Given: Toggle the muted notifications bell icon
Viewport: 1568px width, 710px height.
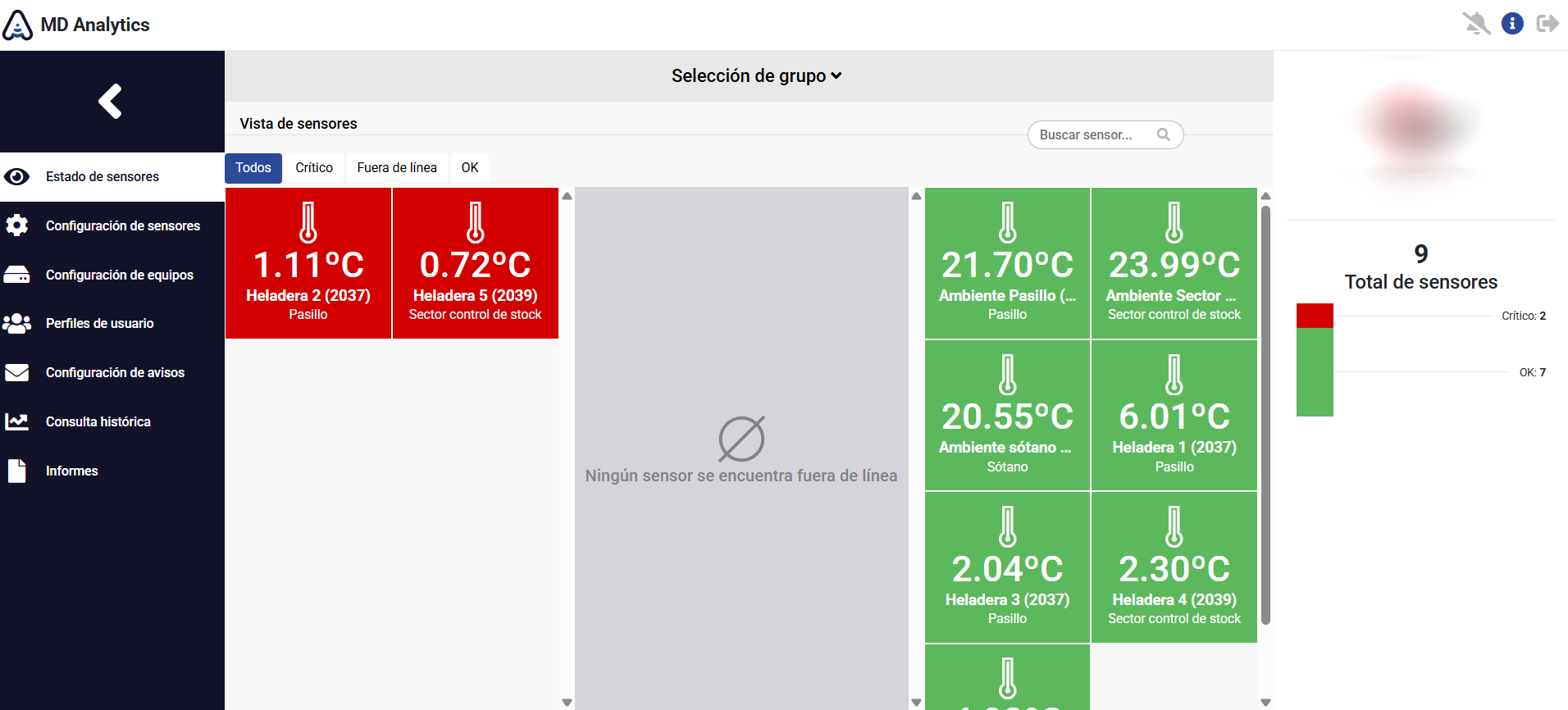Looking at the screenshot, I should coord(1476,24).
